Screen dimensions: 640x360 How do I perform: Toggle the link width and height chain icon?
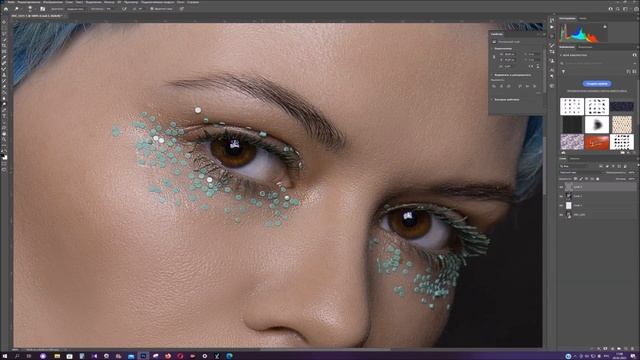(494, 57)
